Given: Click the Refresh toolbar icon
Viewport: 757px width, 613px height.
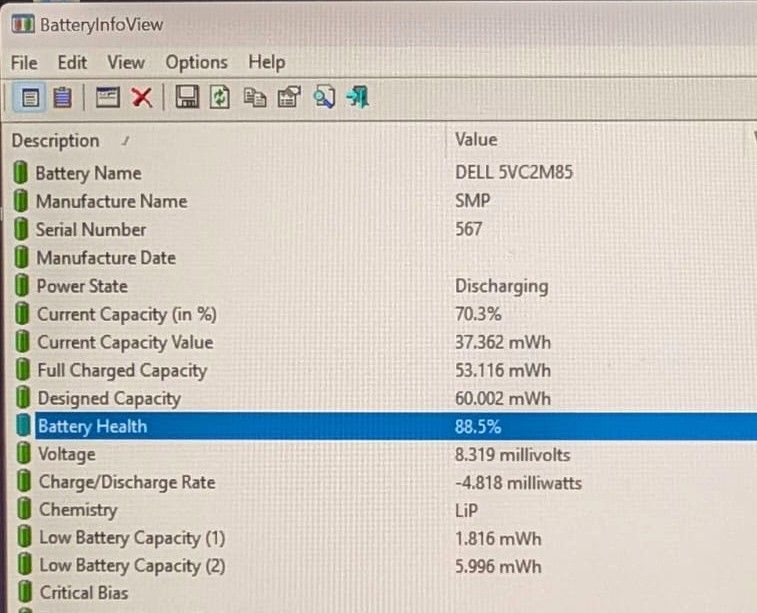Looking at the screenshot, I should [220, 97].
